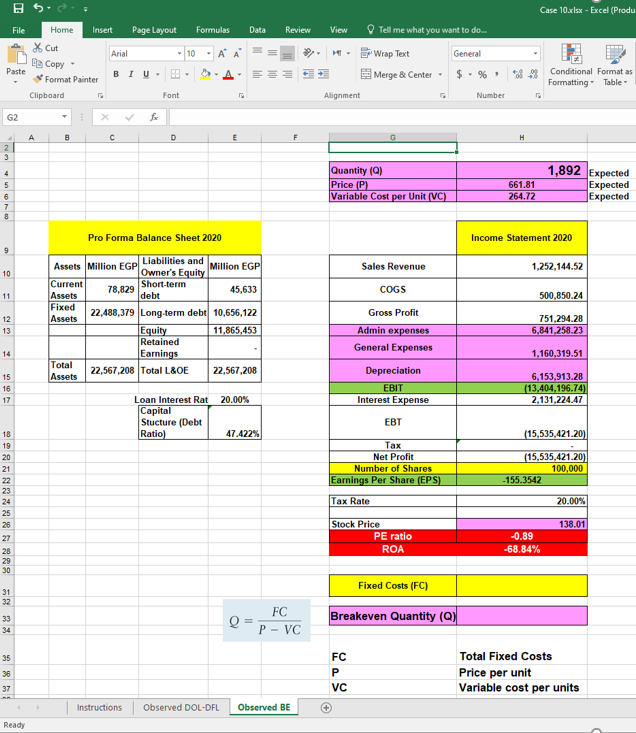Click Increase Decimal icon
The height and width of the screenshot is (733, 636).
point(517,74)
